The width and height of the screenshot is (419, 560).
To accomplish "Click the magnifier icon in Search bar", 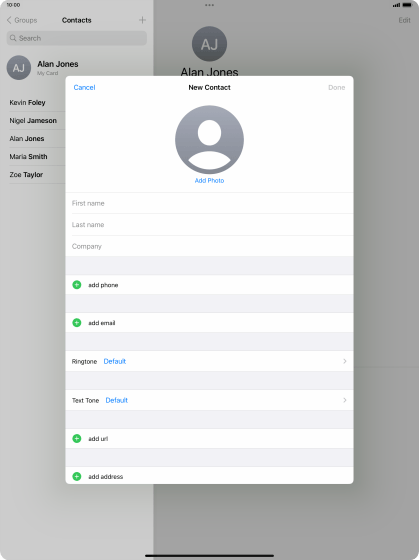I will coord(13,38).
